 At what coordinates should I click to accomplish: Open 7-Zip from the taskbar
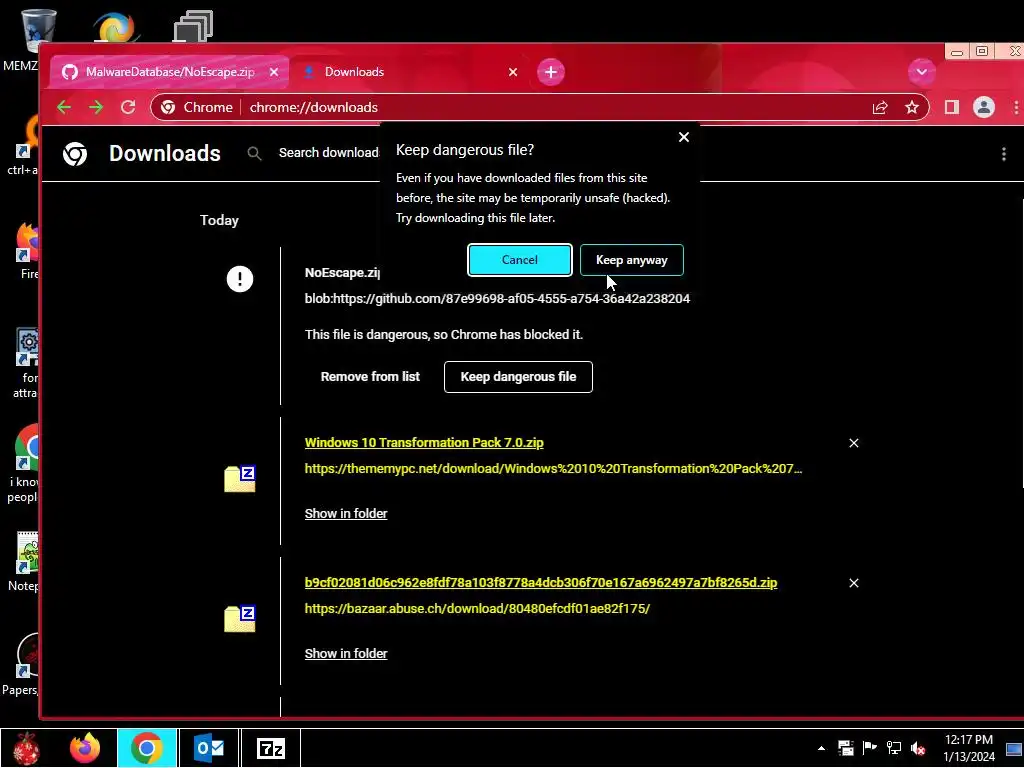click(270, 748)
